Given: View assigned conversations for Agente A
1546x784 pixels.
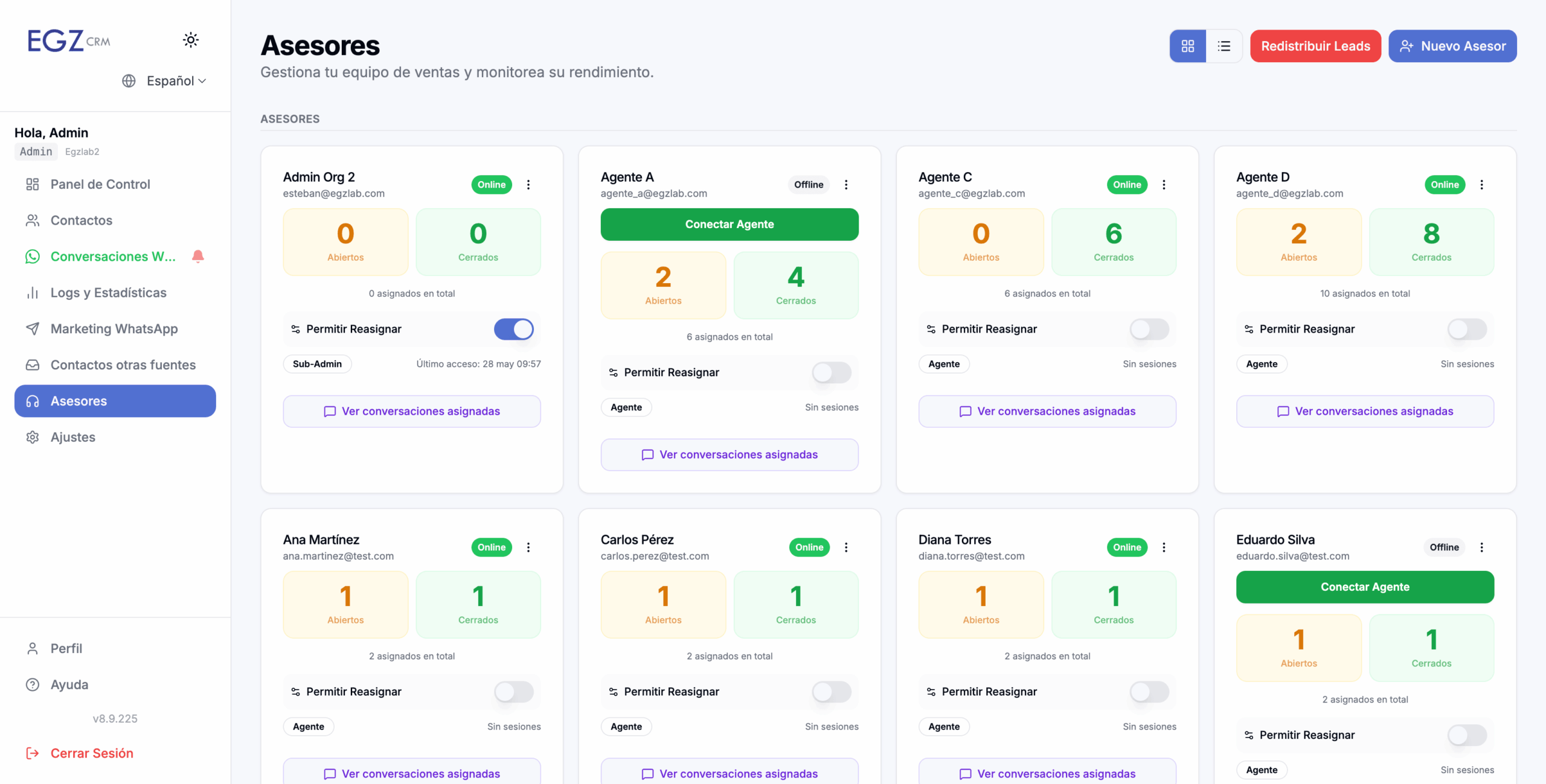Looking at the screenshot, I should (x=730, y=455).
